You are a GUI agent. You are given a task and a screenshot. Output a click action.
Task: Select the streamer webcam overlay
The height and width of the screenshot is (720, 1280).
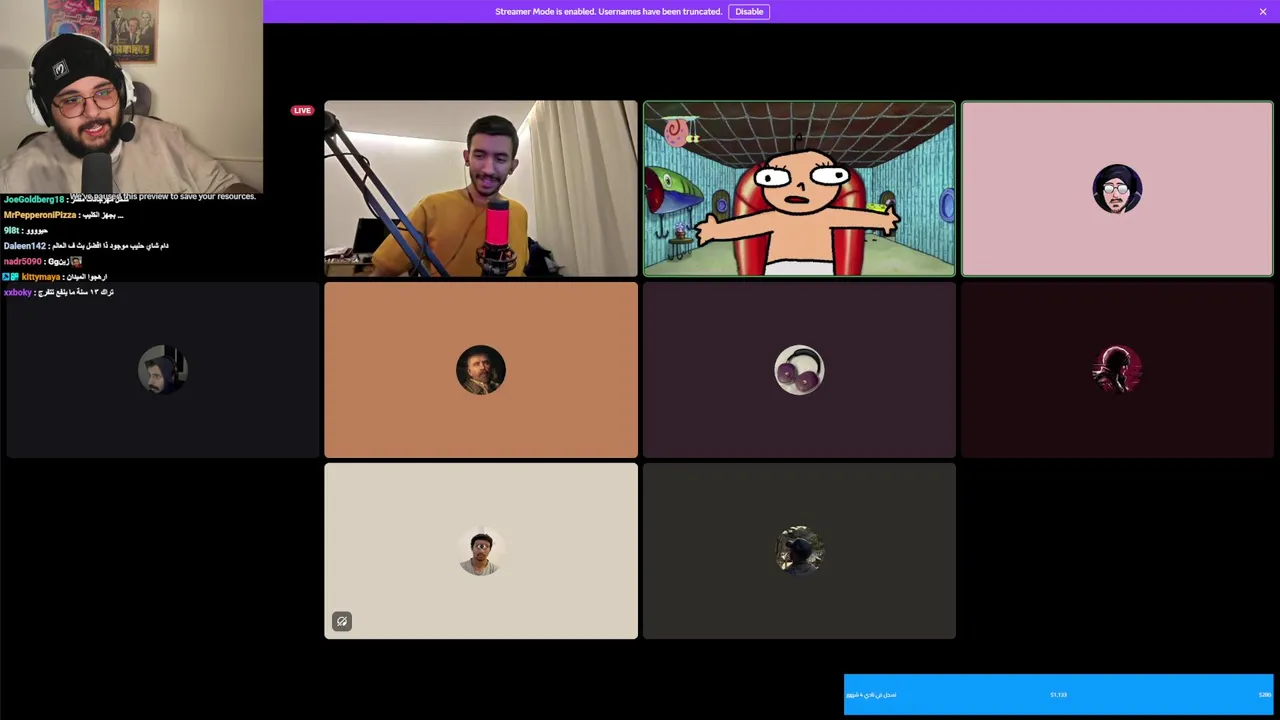pyautogui.click(x=131, y=96)
